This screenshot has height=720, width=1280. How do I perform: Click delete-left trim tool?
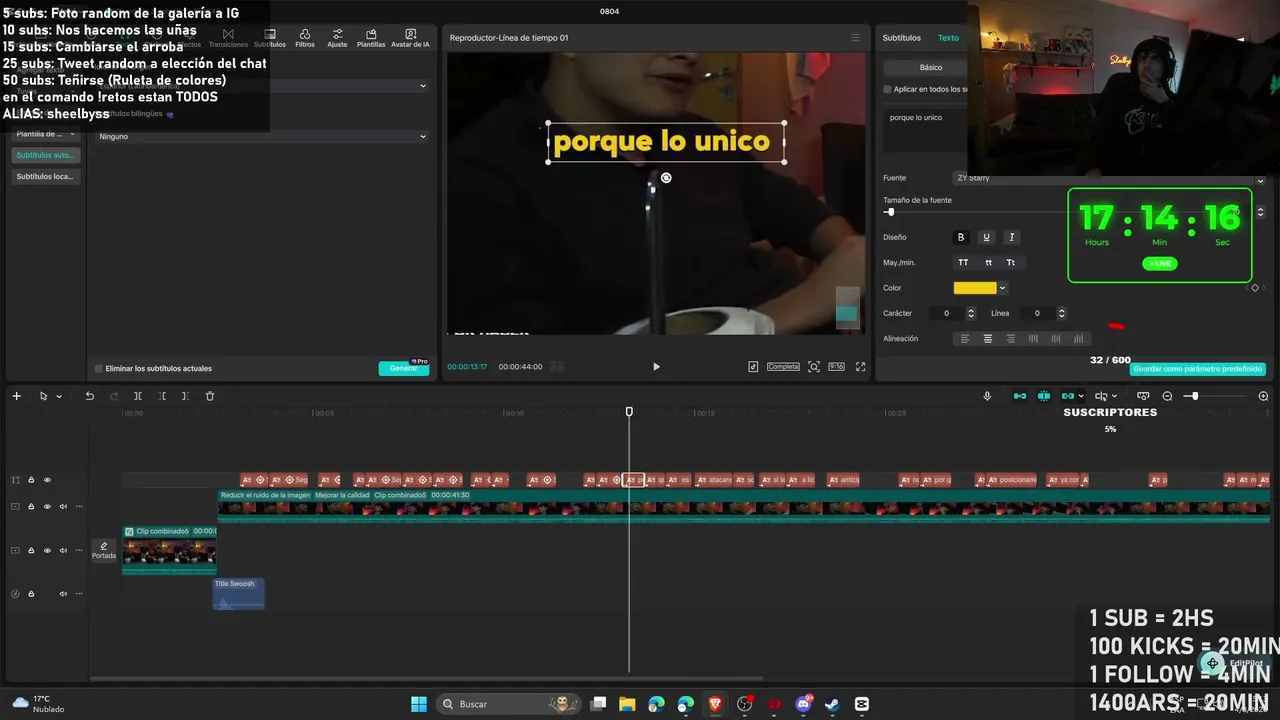[162, 396]
